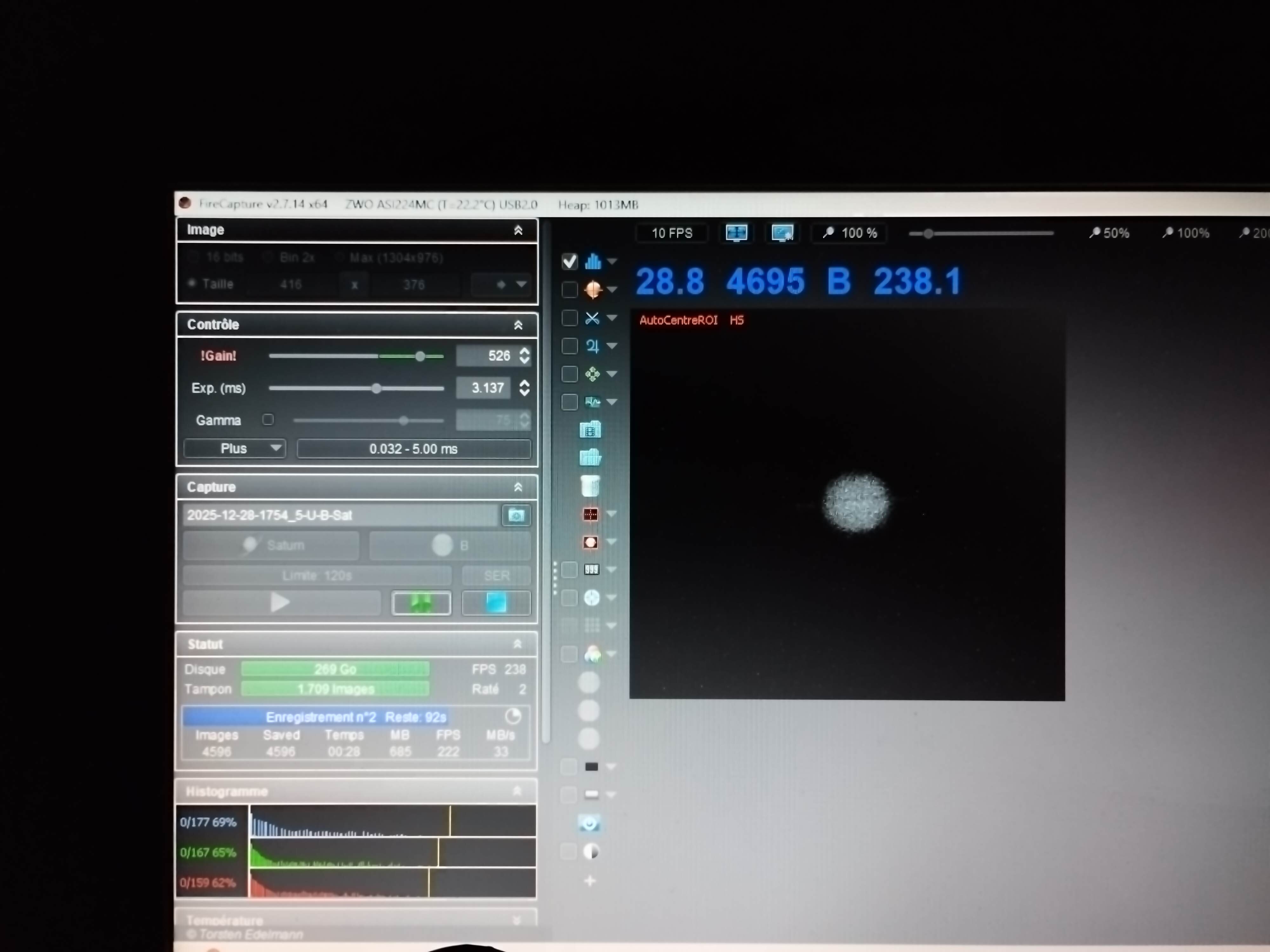The image size is (1270, 952).
Task: Click the trash bin icon
Action: (590, 486)
